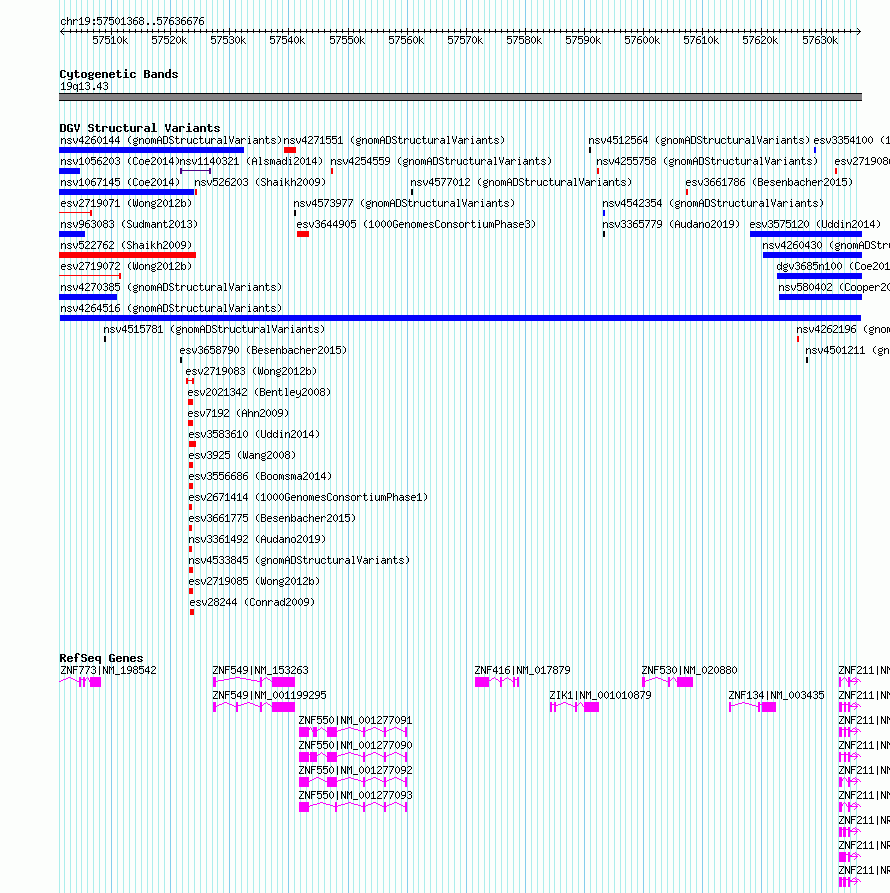The height and width of the screenshot is (893, 890).
Task: Click ZNF550|NM_001277092 transcript label
Action: pos(355,771)
